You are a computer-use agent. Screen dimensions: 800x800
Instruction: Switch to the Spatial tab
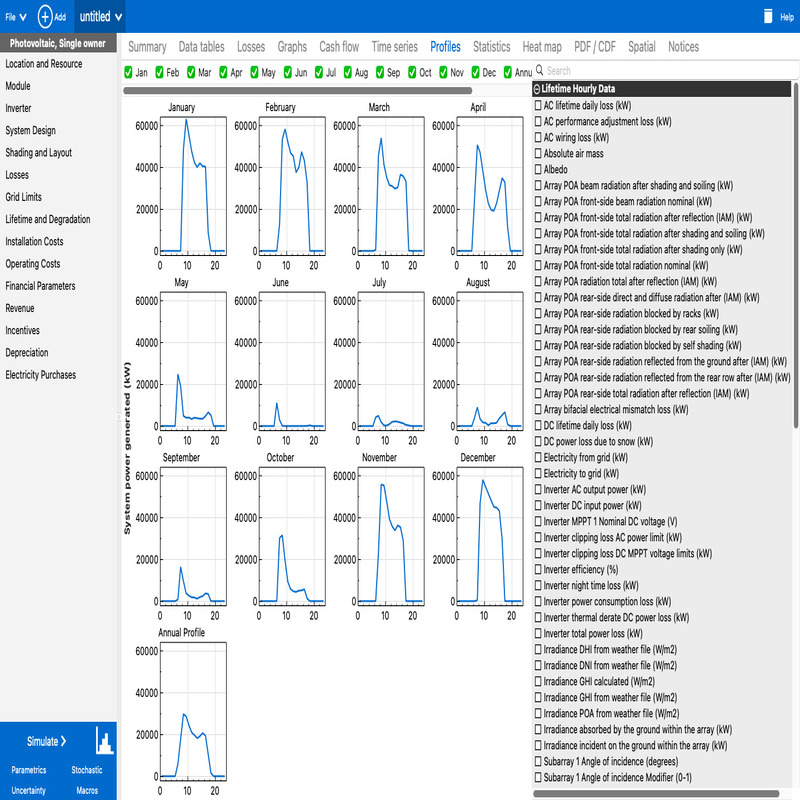pos(642,47)
